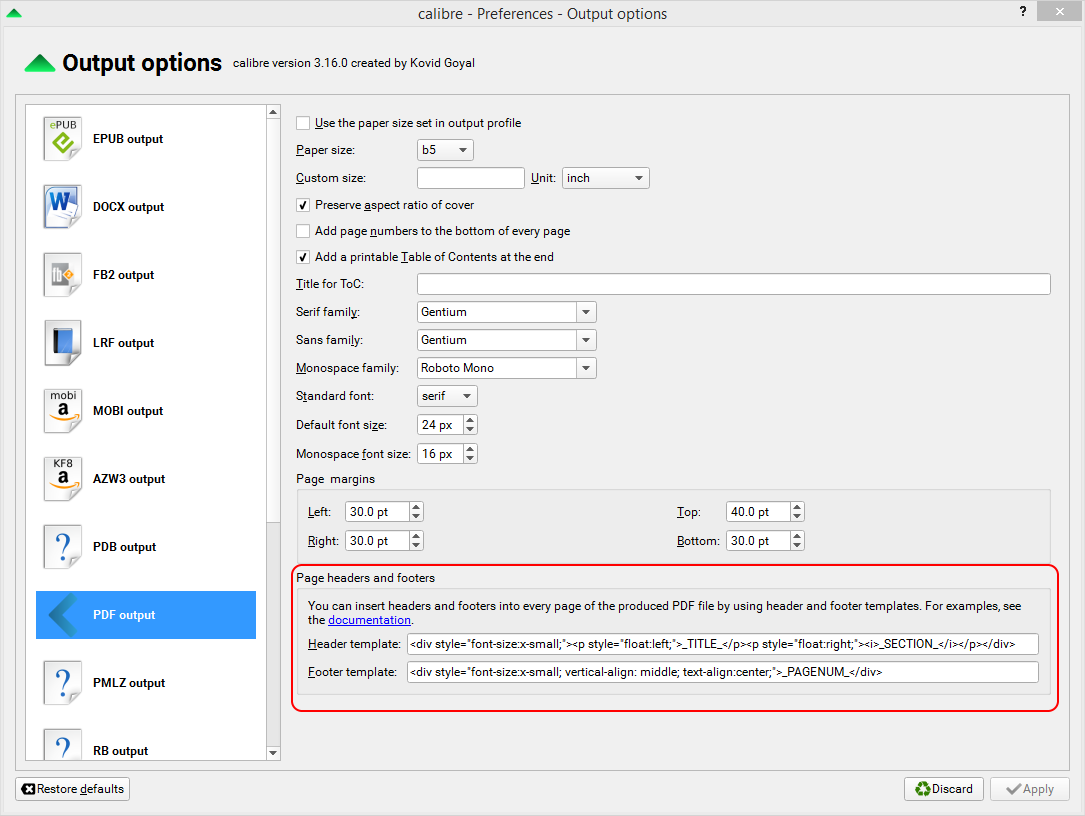
Task: Select DOCX output section
Action: coord(146,207)
